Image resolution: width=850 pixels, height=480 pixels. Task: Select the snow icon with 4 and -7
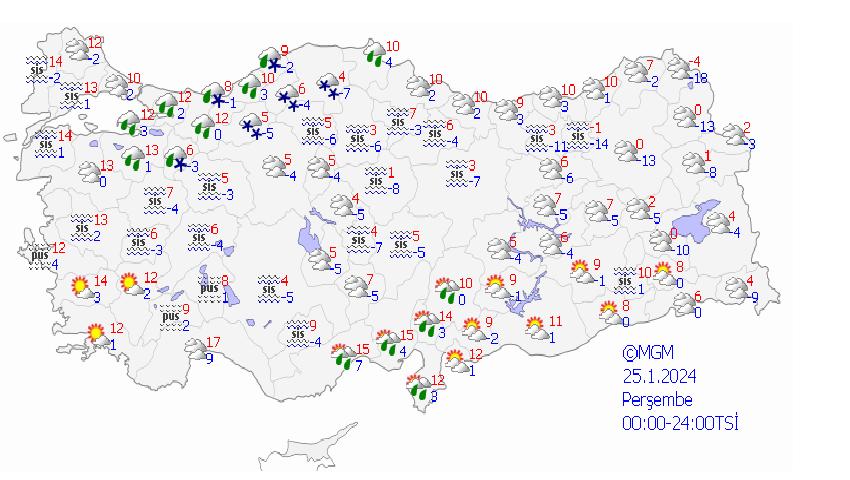[x=328, y=87]
